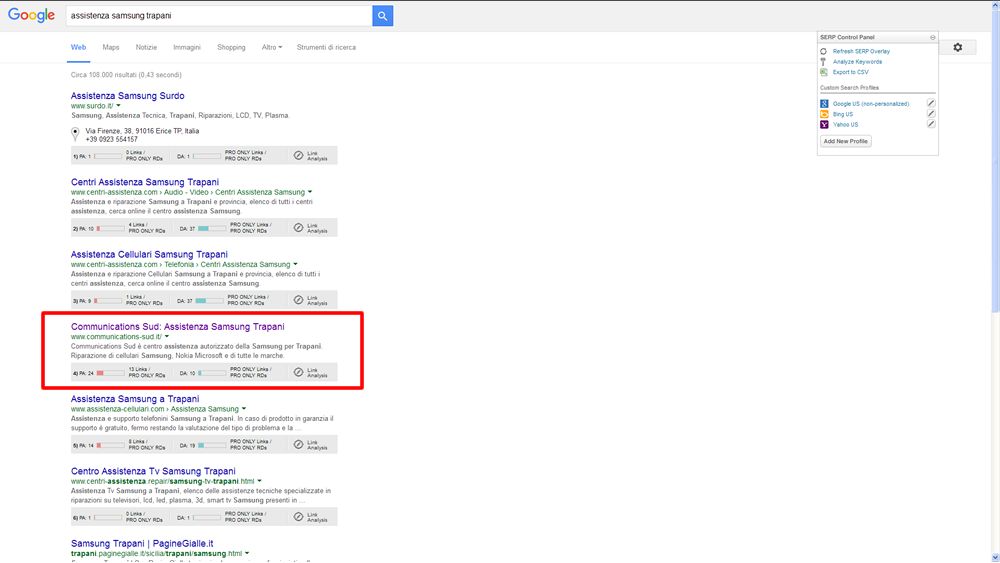Switch to the Maps tab

(111, 47)
